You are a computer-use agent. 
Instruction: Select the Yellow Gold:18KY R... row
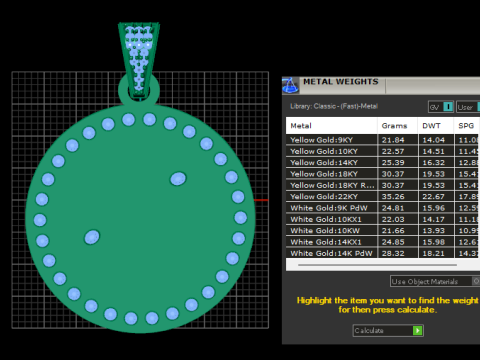coord(383,185)
